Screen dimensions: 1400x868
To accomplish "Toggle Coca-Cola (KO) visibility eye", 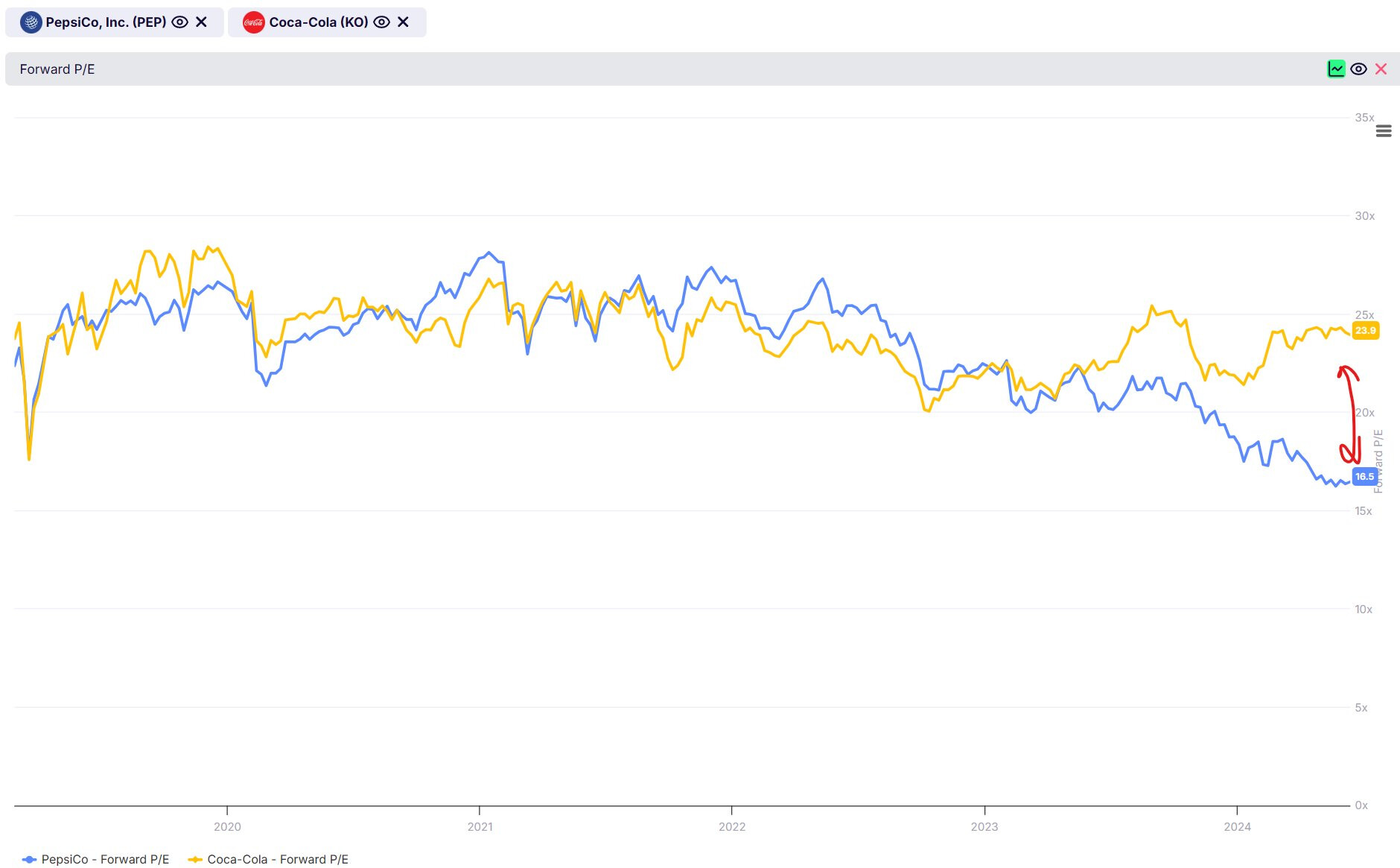I will pos(381,22).
